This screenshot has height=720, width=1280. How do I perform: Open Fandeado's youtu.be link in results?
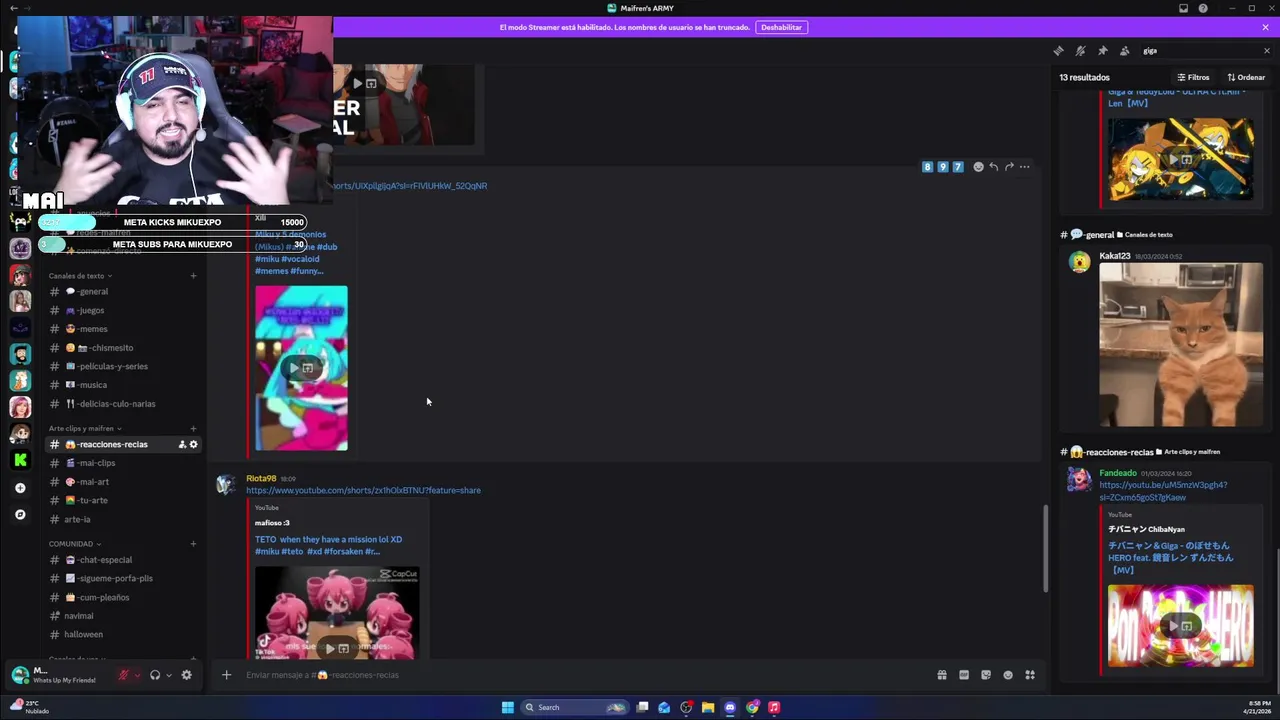click(x=1163, y=491)
